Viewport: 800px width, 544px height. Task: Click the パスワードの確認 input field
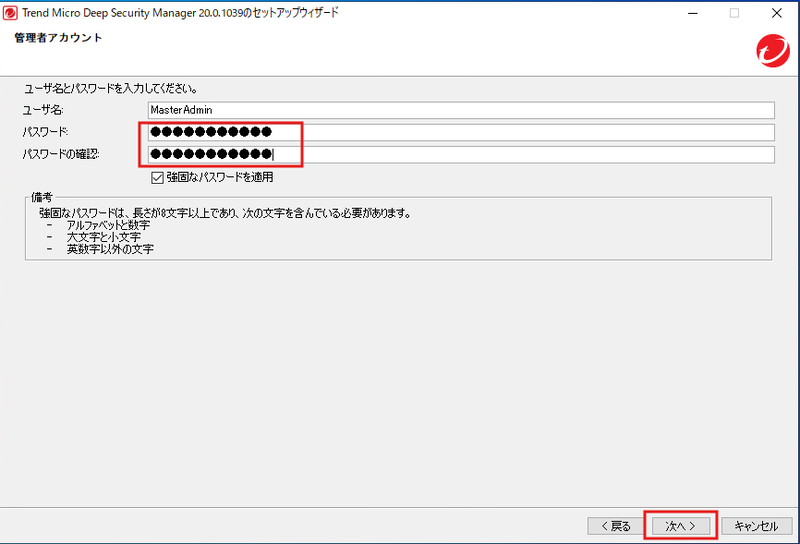click(461, 154)
